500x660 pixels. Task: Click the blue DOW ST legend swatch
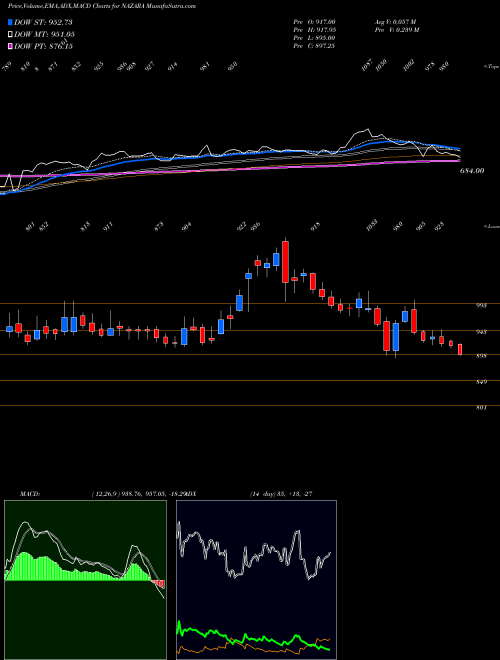click(10, 22)
